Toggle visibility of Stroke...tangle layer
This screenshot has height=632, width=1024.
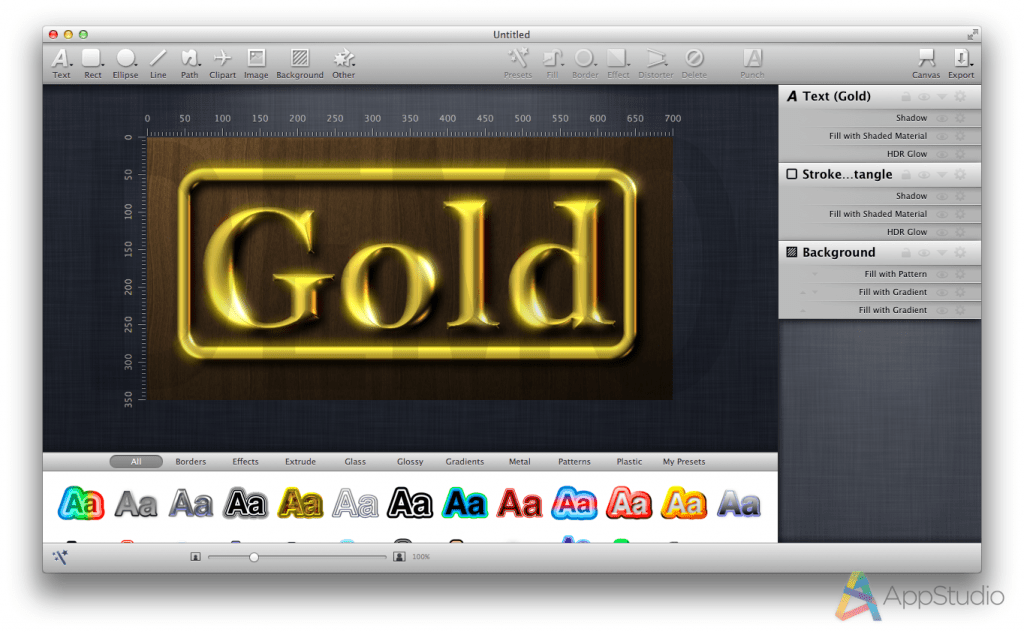[924, 175]
